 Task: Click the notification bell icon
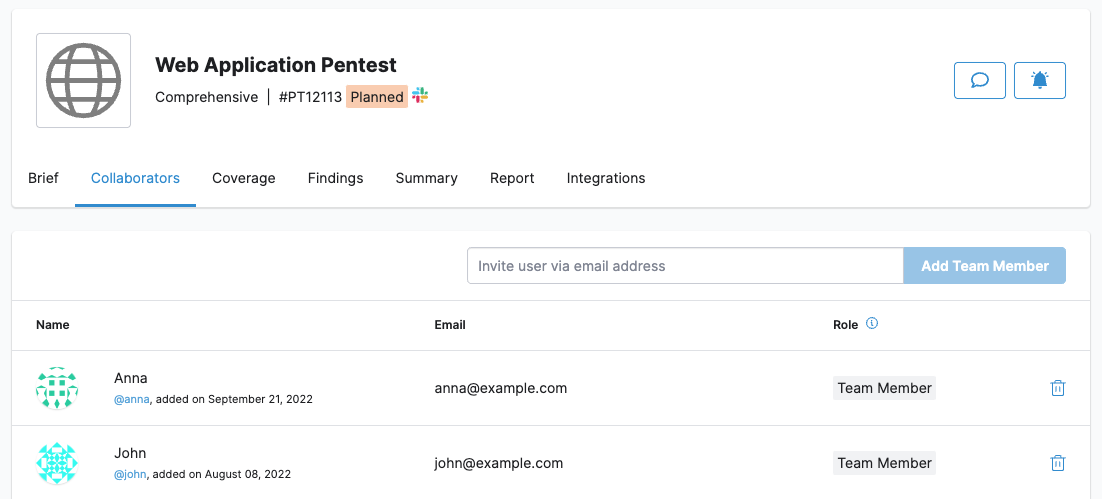(x=1039, y=80)
